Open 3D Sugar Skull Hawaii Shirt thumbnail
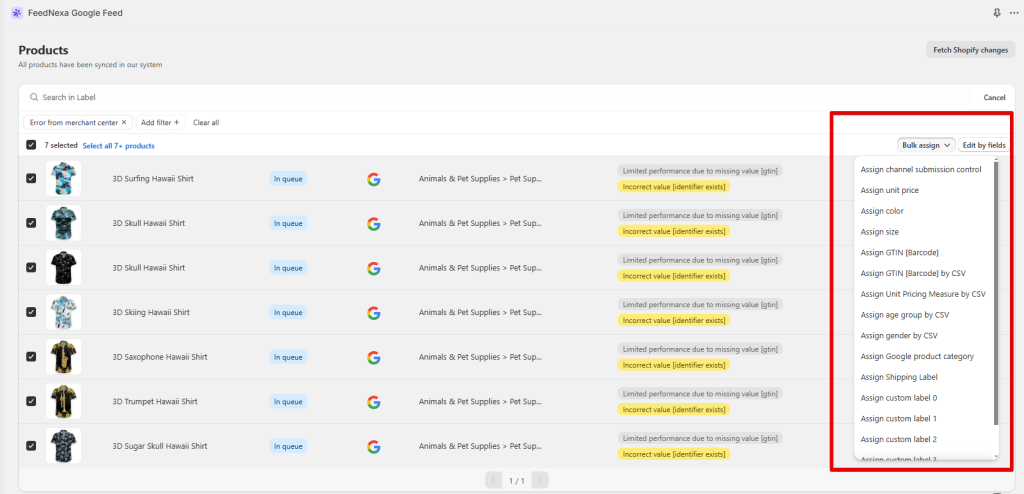 [63, 446]
